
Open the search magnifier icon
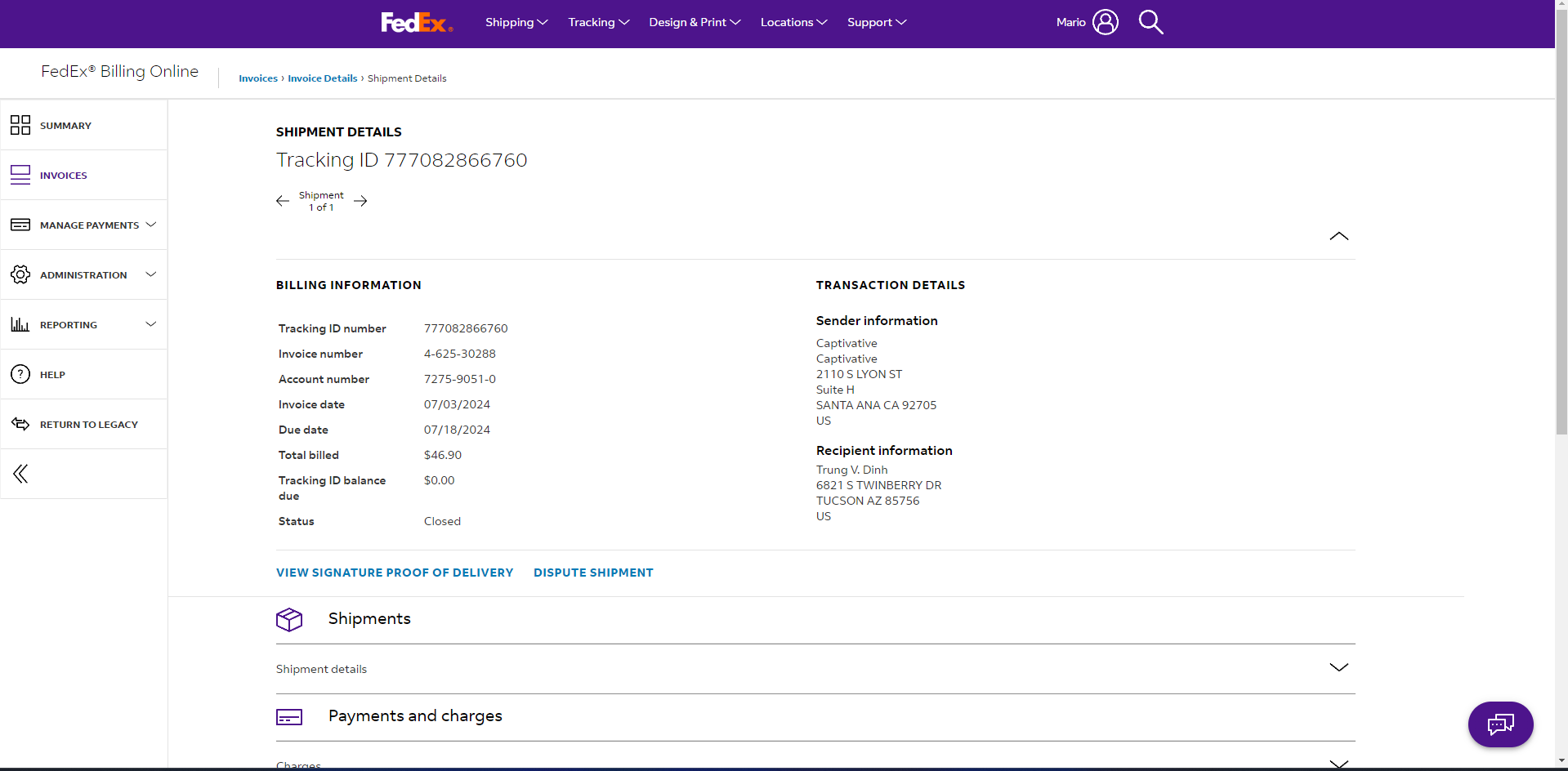1150,22
